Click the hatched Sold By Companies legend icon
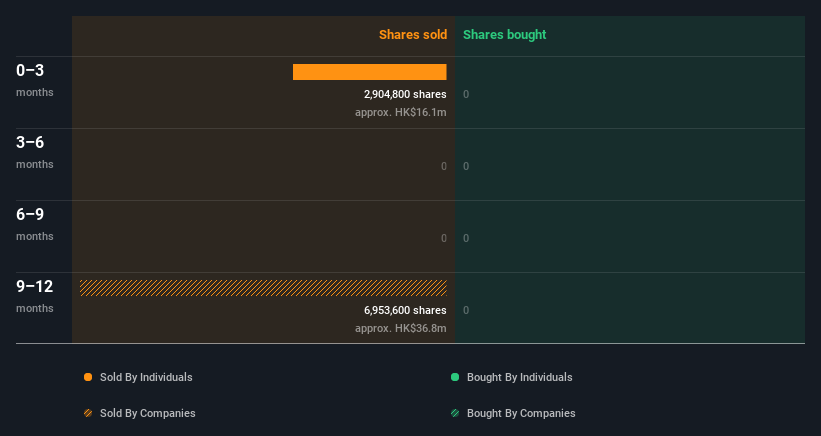821x436 pixels. [x=88, y=413]
